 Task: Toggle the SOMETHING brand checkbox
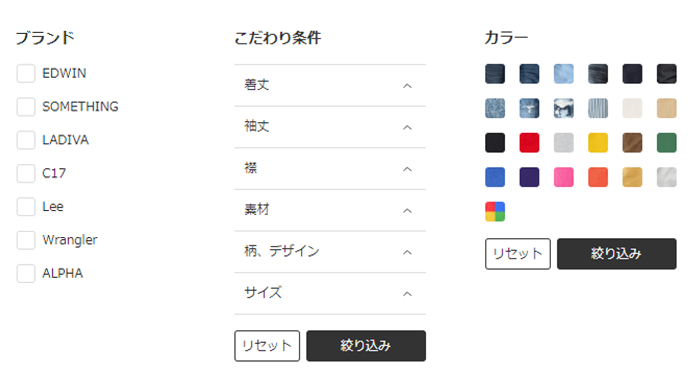tap(26, 107)
